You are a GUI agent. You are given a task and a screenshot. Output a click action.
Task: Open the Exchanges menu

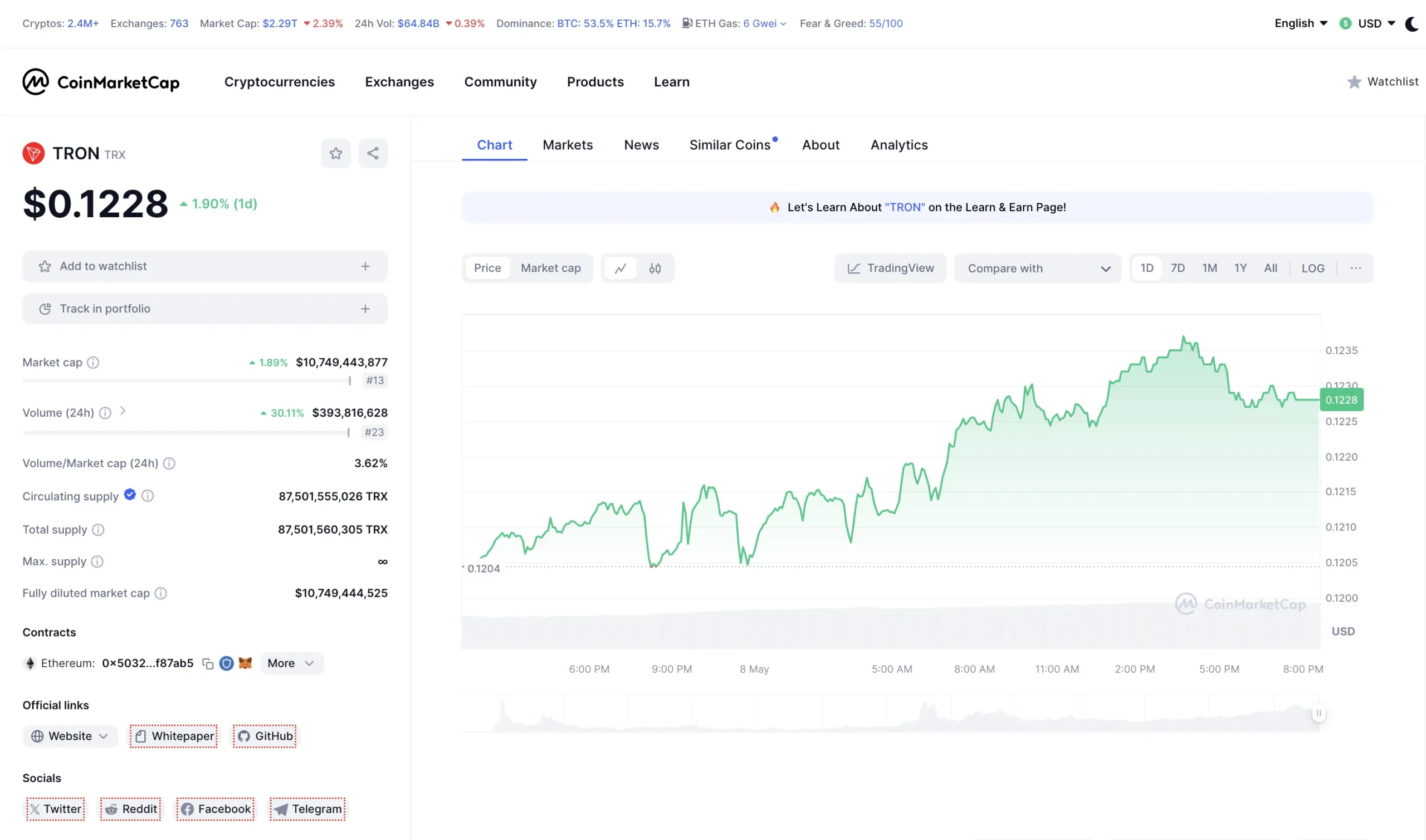click(x=399, y=82)
